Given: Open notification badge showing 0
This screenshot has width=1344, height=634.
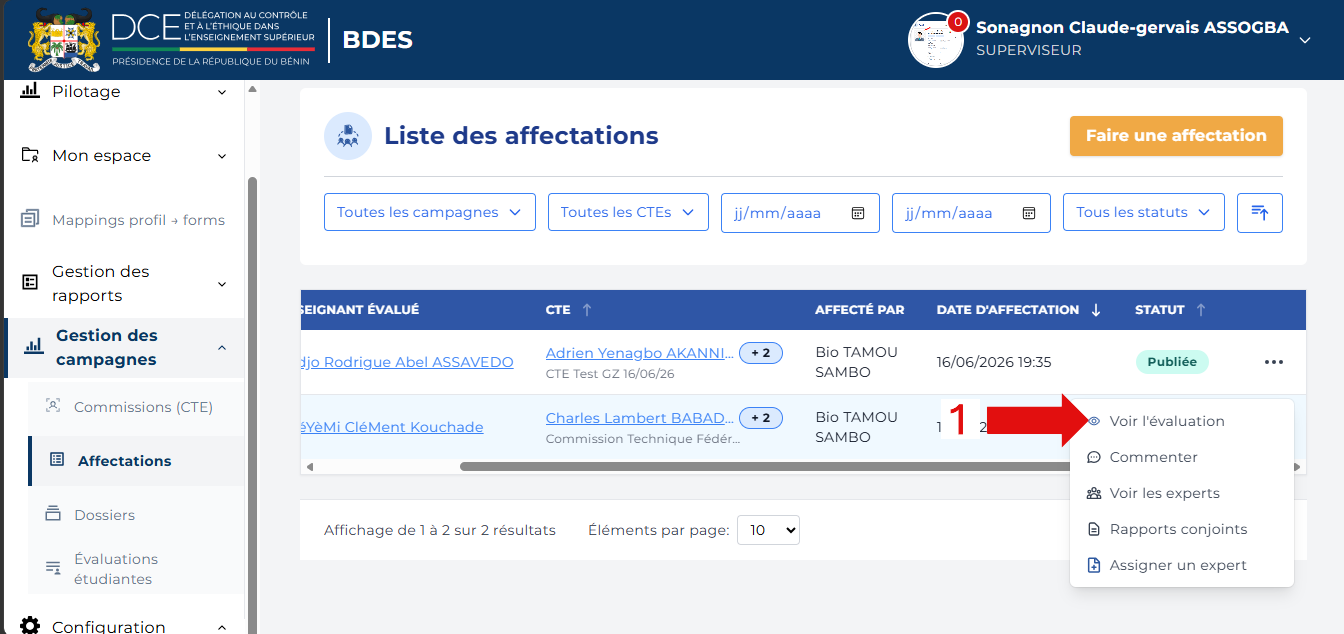Looking at the screenshot, I should coord(958,21).
